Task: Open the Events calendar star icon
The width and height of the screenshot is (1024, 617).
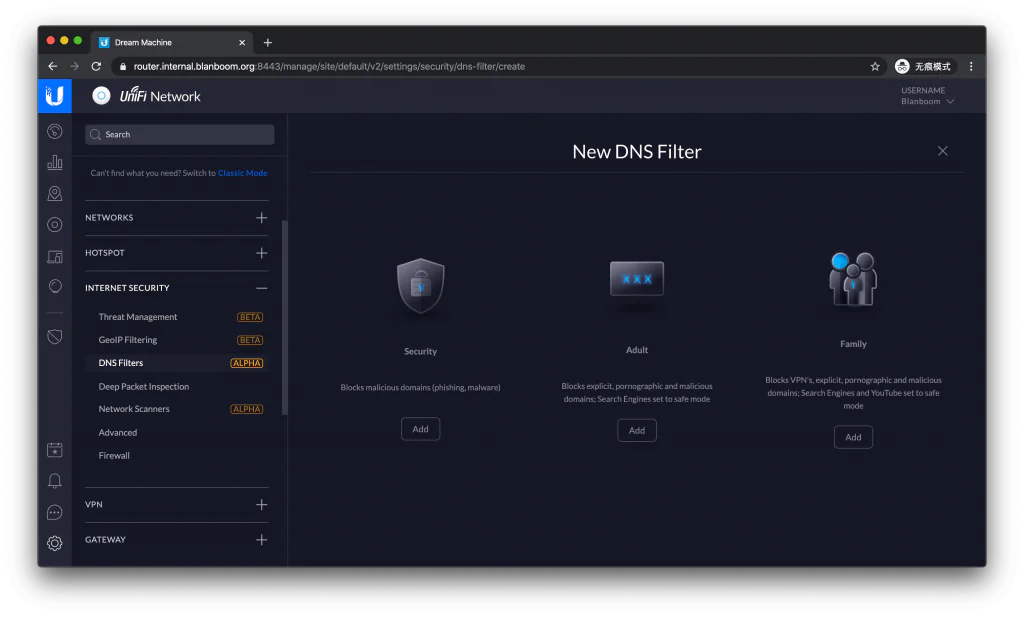Action: [x=55, y=450]
